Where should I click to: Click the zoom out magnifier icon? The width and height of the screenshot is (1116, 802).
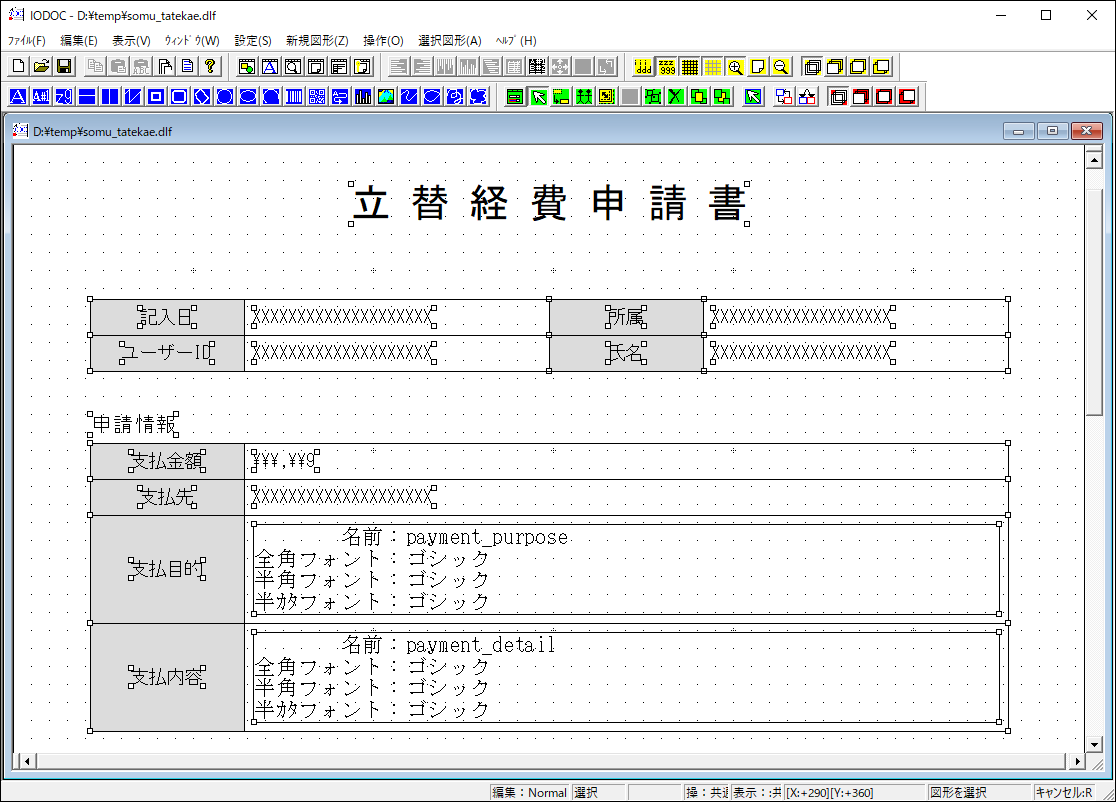pos(781,67)
